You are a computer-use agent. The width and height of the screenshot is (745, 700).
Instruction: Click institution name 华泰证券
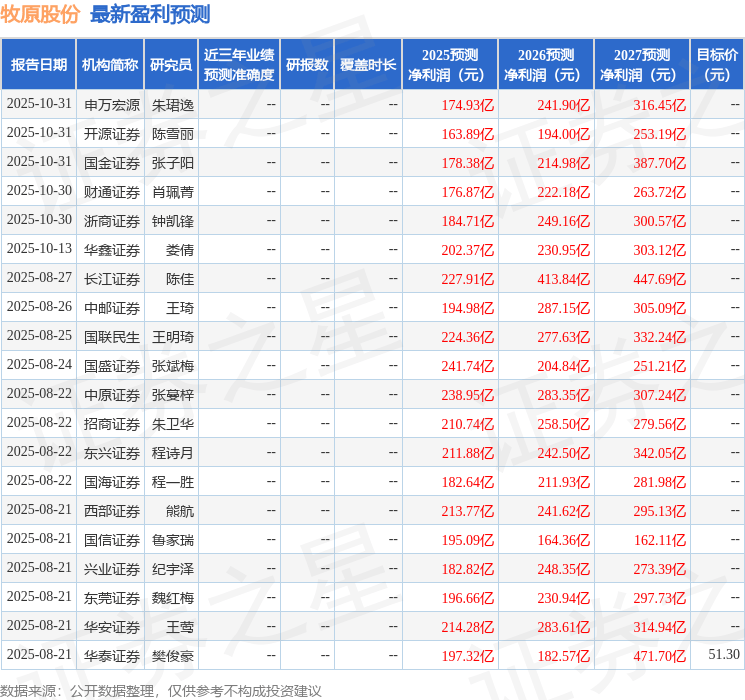(x=112, y=656)
